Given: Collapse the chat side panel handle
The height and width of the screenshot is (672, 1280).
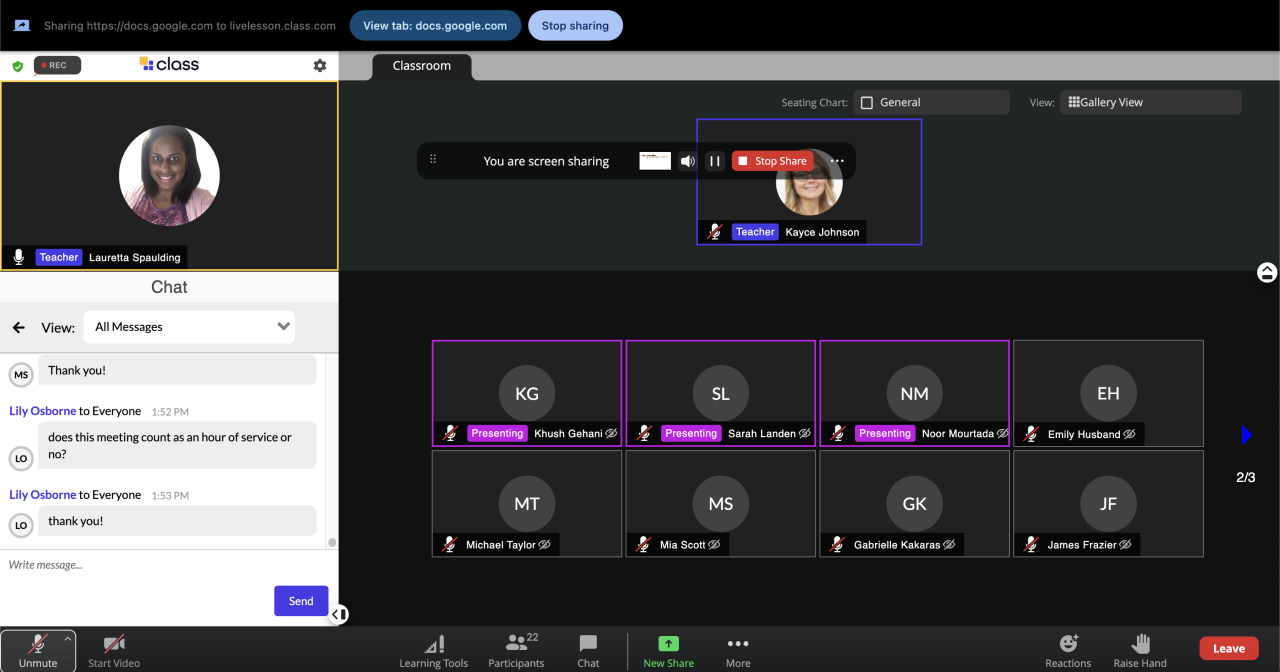Looking at the screenshot, I should click(x=339, y=614).
